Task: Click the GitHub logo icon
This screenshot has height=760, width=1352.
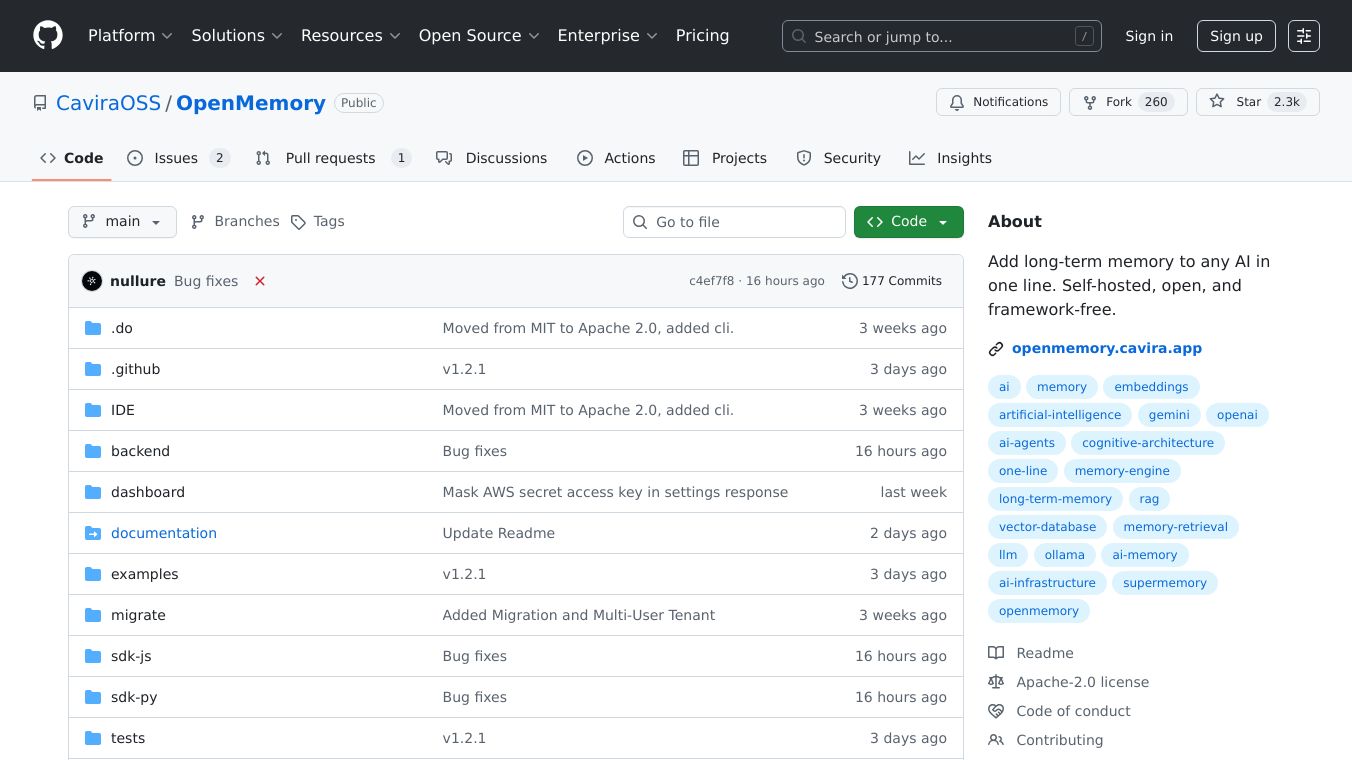Action: (48, 36)
